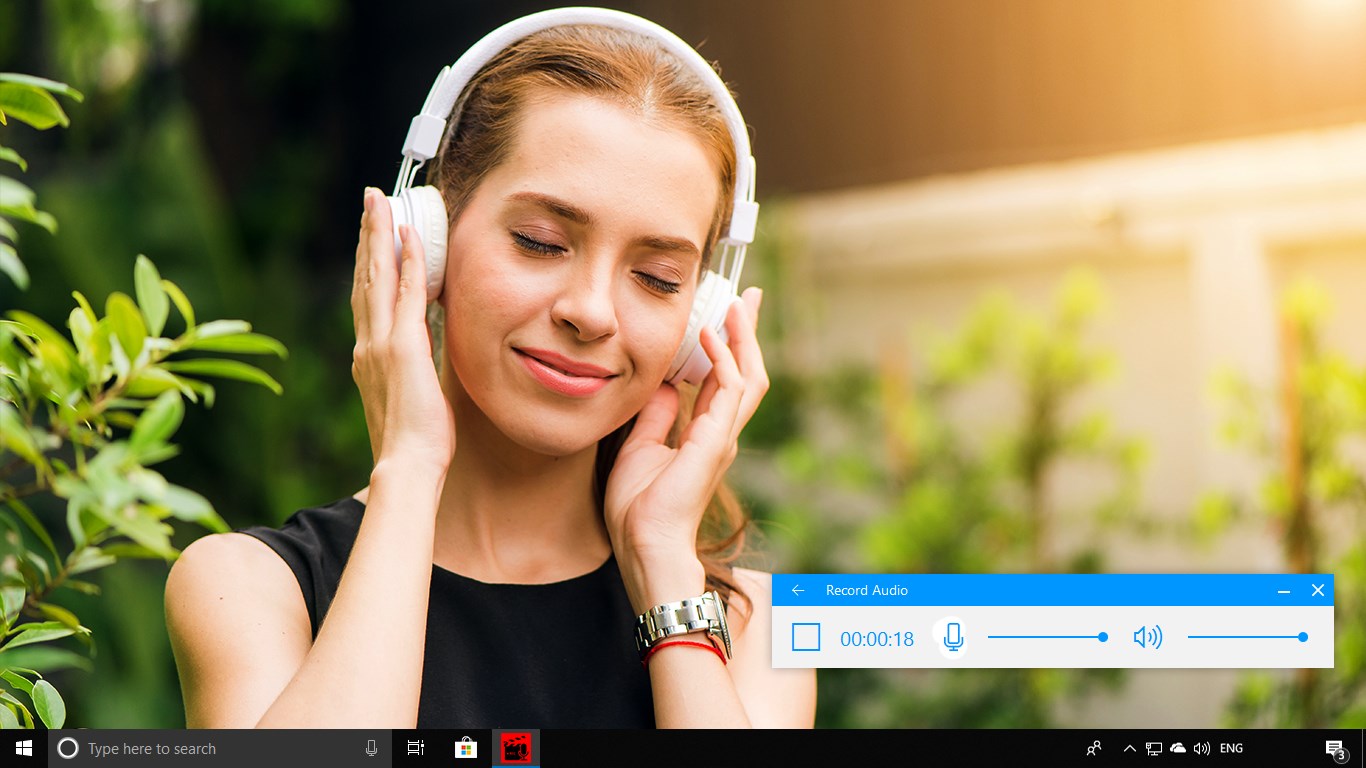Click the OneDrive cloud icon in system tray
Screen dimensions: 1366x768
(1177, 748)
